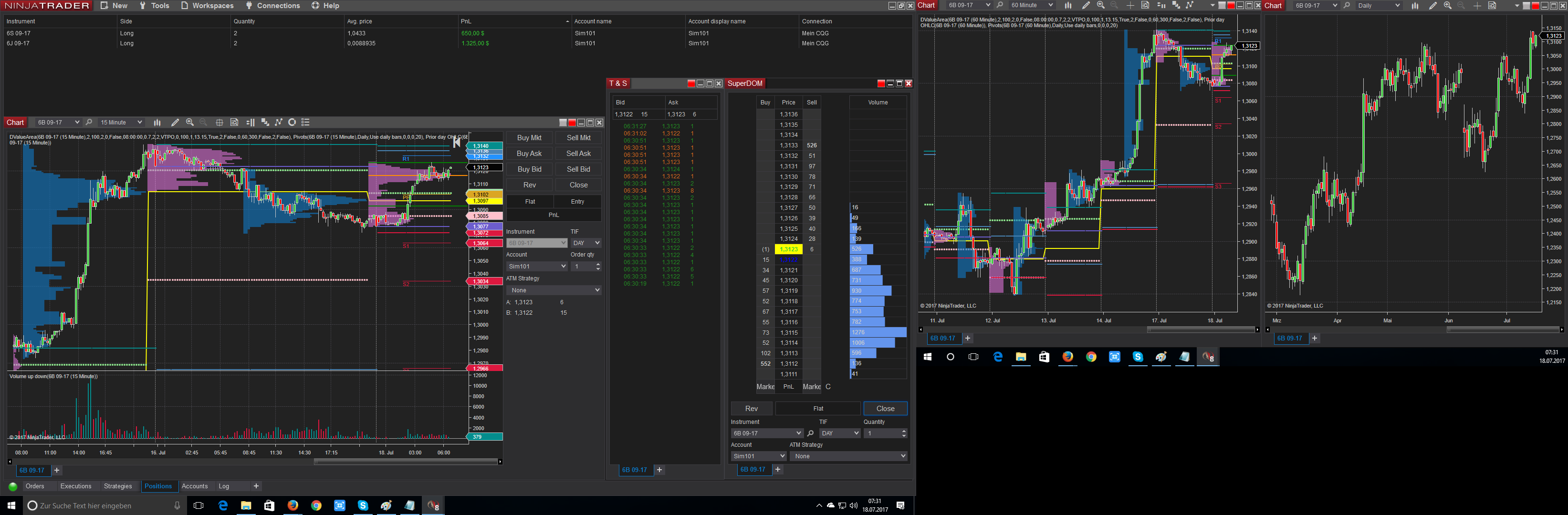Click instrument search magnifier in SuperDOM
This screenshot has width=1568, height=515.
810,433
